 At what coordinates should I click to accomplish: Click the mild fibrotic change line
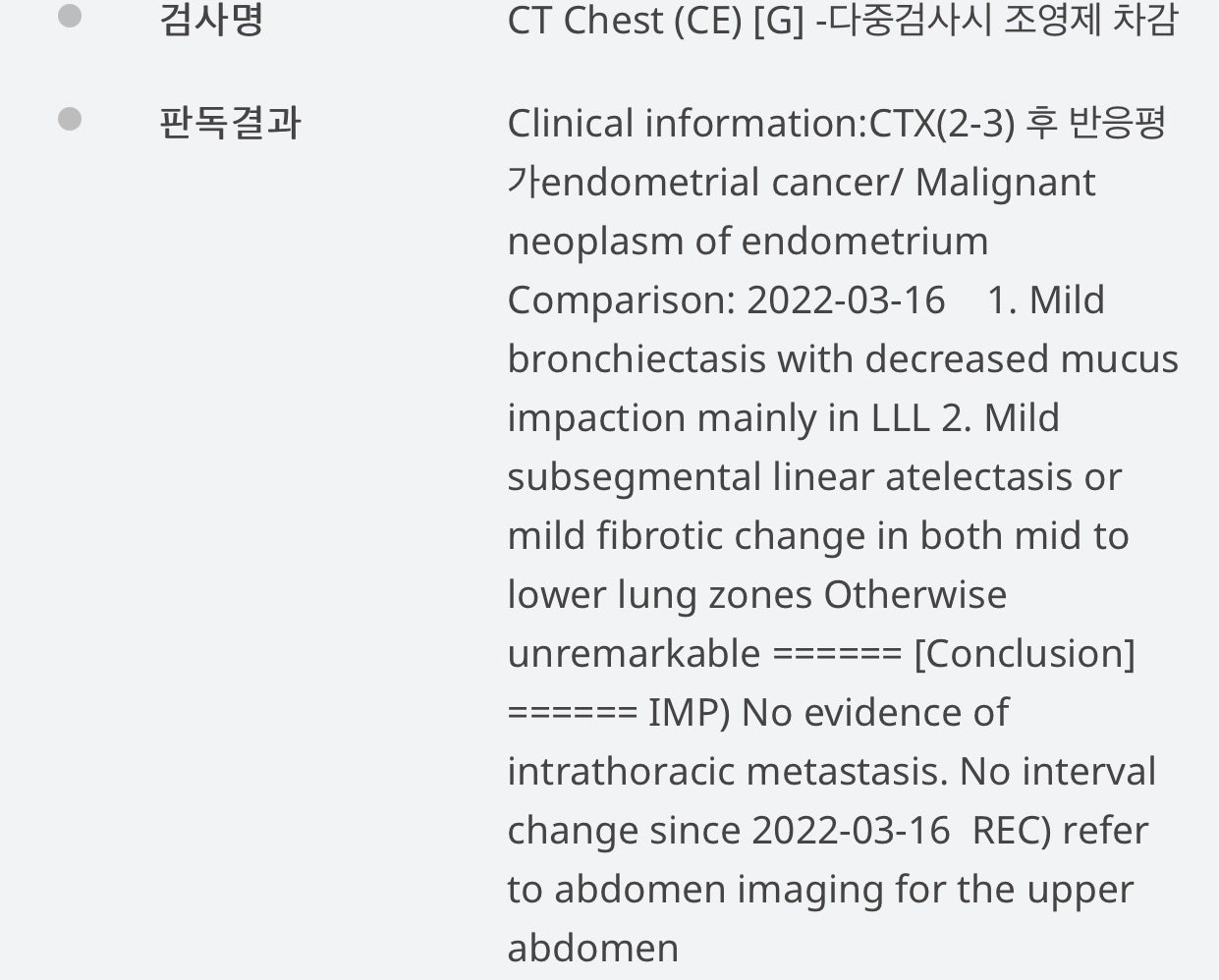[818, 536]
